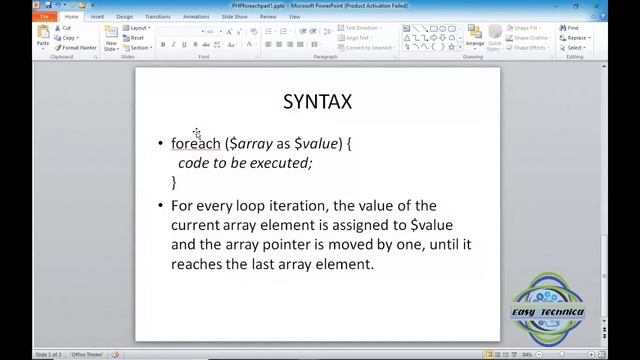Viewport: 640px width, 360px height.
Task: Click the zoom out minus button
Action: point(539,355)
